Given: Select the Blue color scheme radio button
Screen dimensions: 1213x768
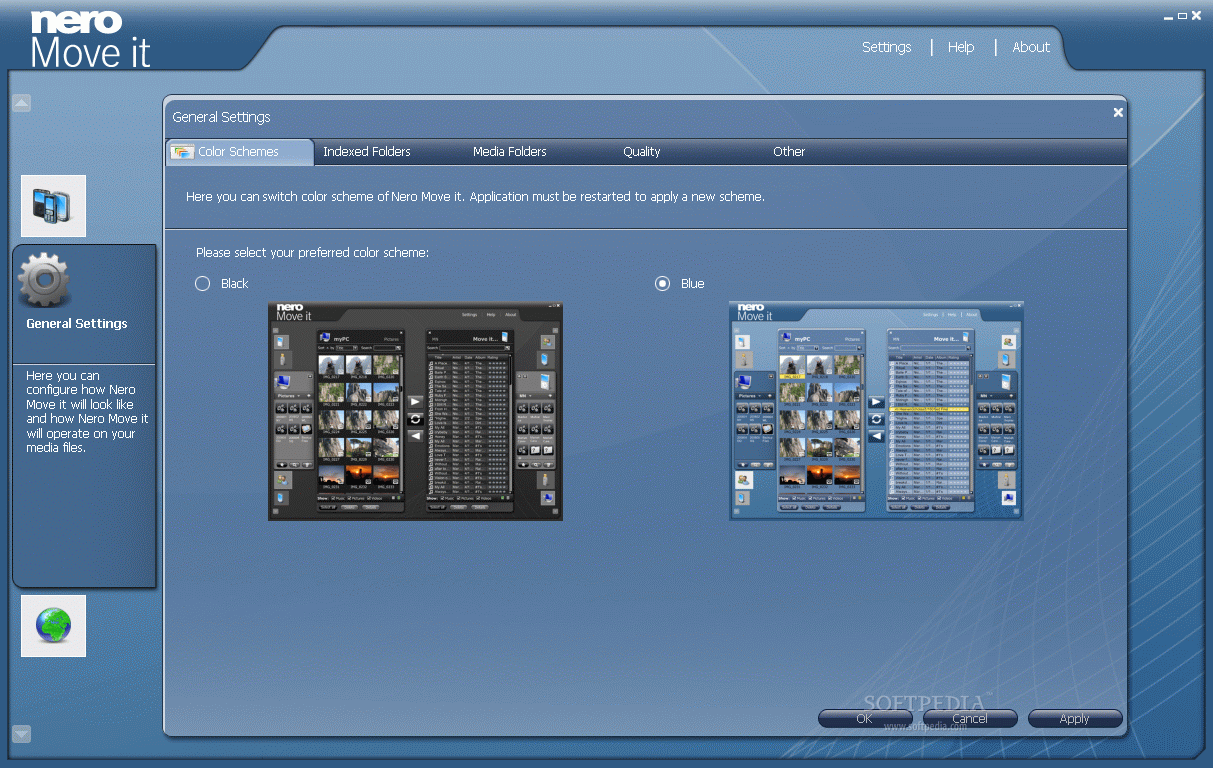Looking at the screenshot, I should coord(662,284).
